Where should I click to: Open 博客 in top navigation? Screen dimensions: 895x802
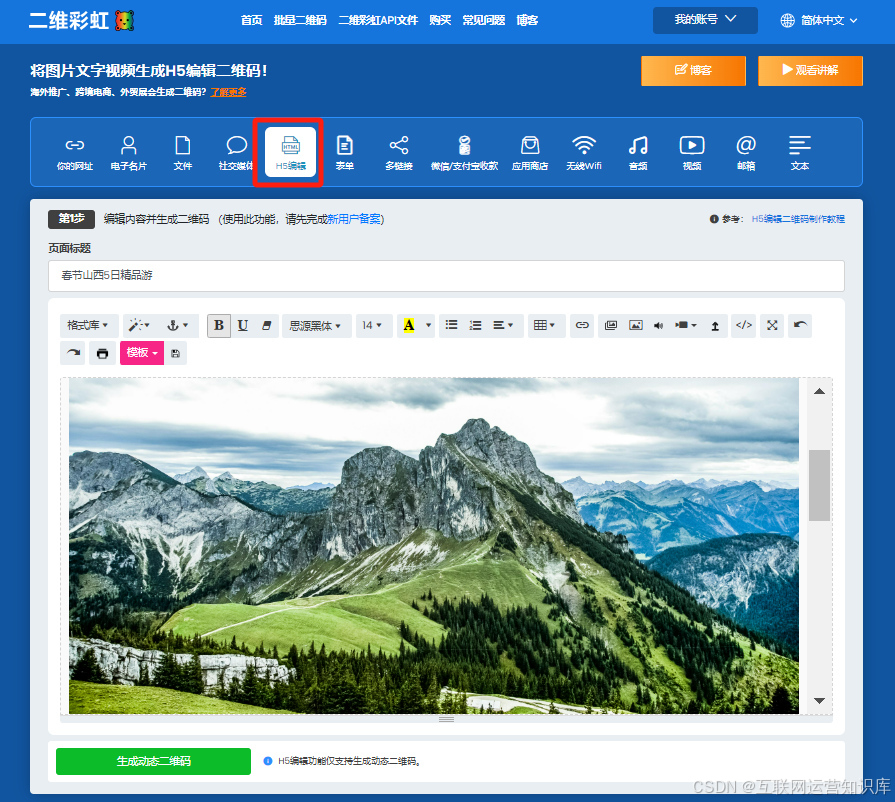click(x=527, y=21)
